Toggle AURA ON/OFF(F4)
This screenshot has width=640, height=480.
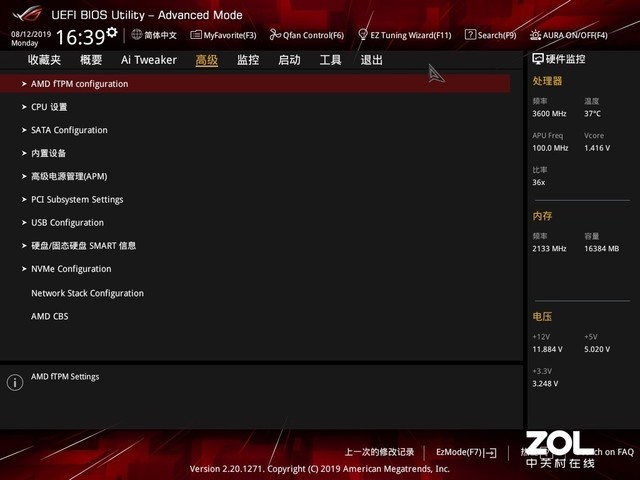tap(568, 35)
